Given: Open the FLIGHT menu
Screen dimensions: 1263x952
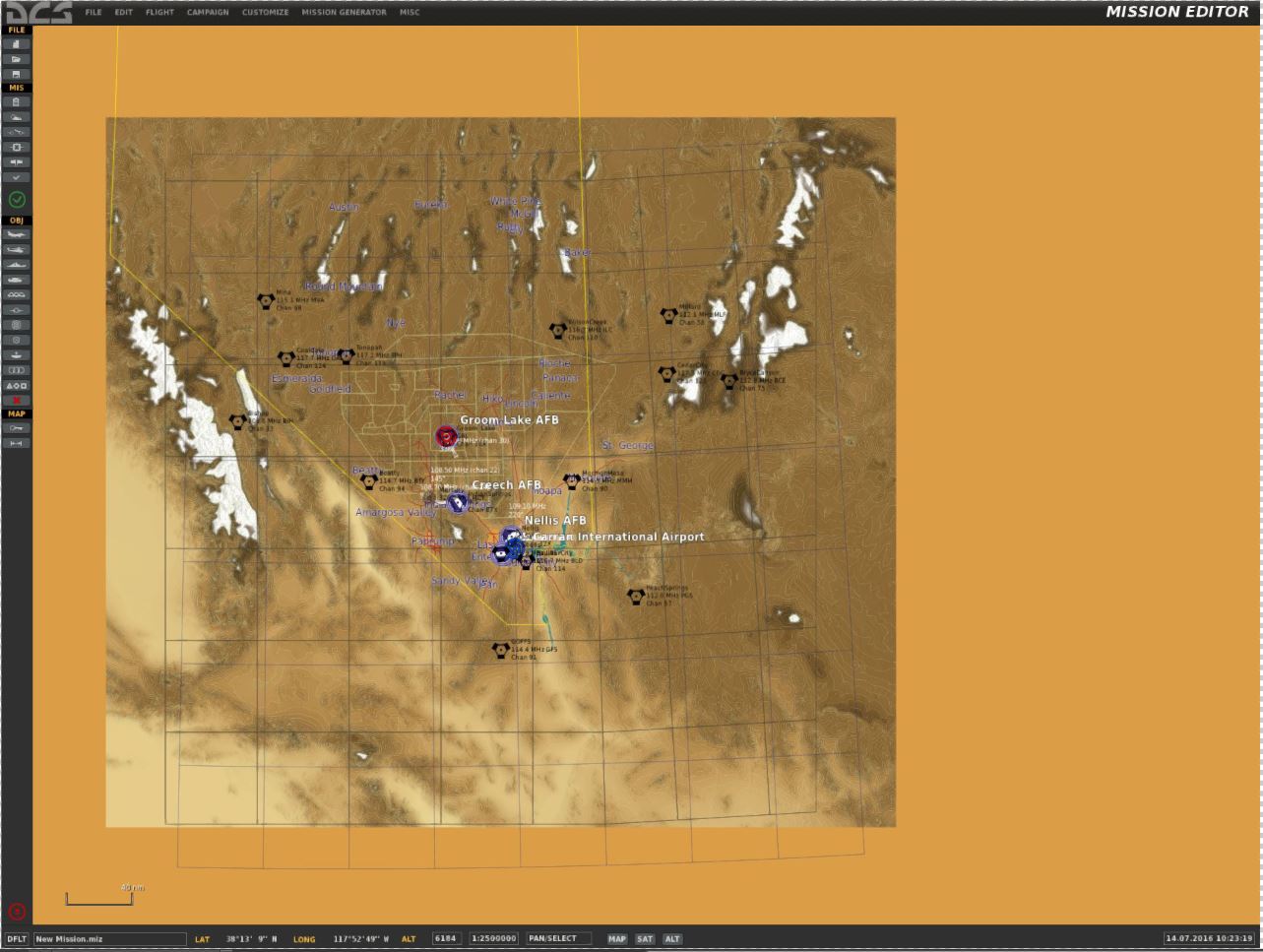Looking at the screenshot, I should tap(159, 12).
